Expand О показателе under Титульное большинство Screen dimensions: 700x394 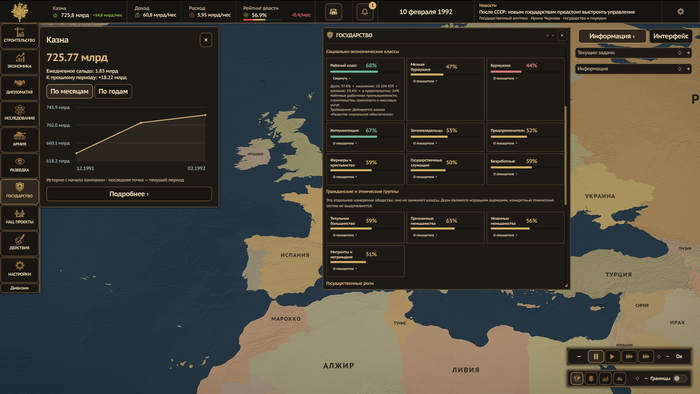tap(345, 235)
